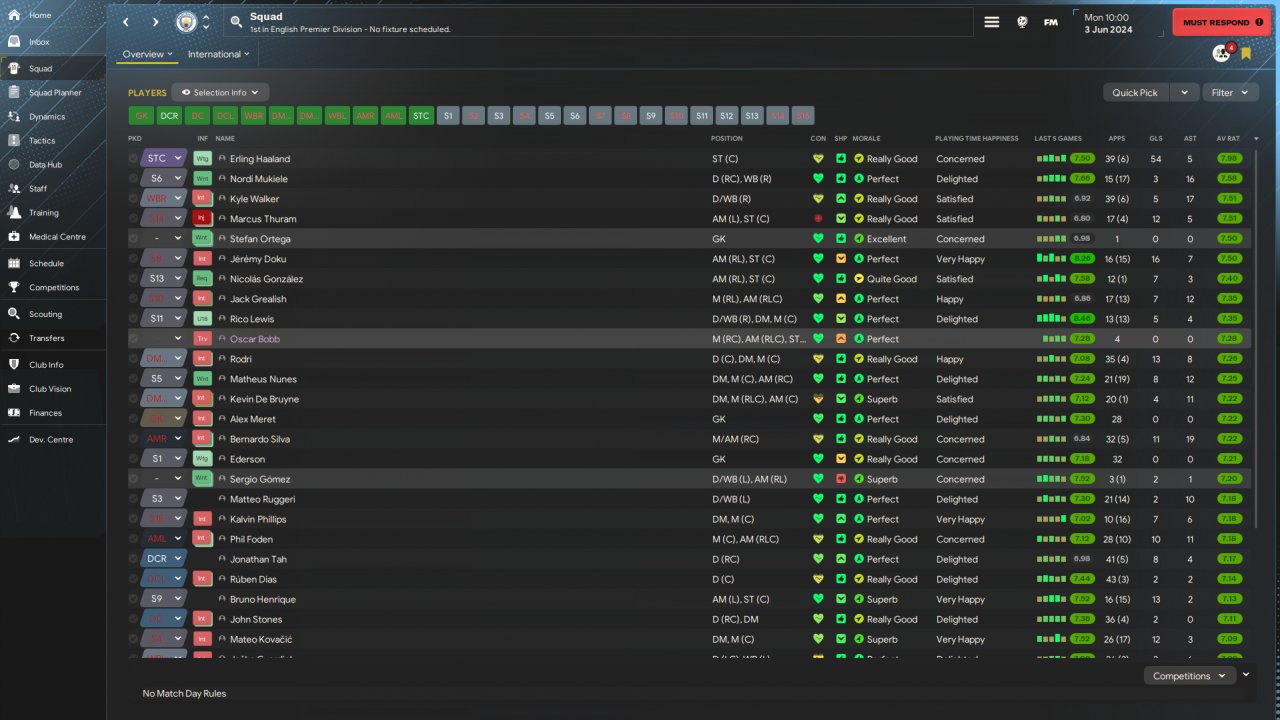Open the Training cone icon
This screenshot has height=720, width=1280.
point(14,213)
